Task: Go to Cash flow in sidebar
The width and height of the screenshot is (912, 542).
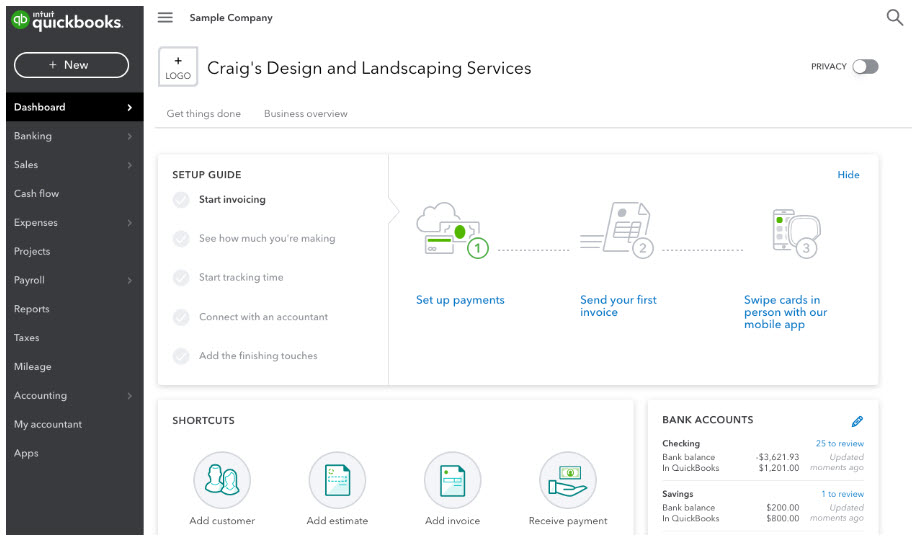Action: [74, 194]
